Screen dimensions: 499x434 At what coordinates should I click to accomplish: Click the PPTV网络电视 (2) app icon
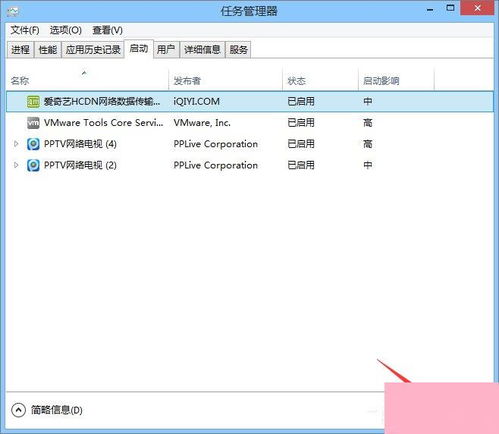[x=33, y=165]
